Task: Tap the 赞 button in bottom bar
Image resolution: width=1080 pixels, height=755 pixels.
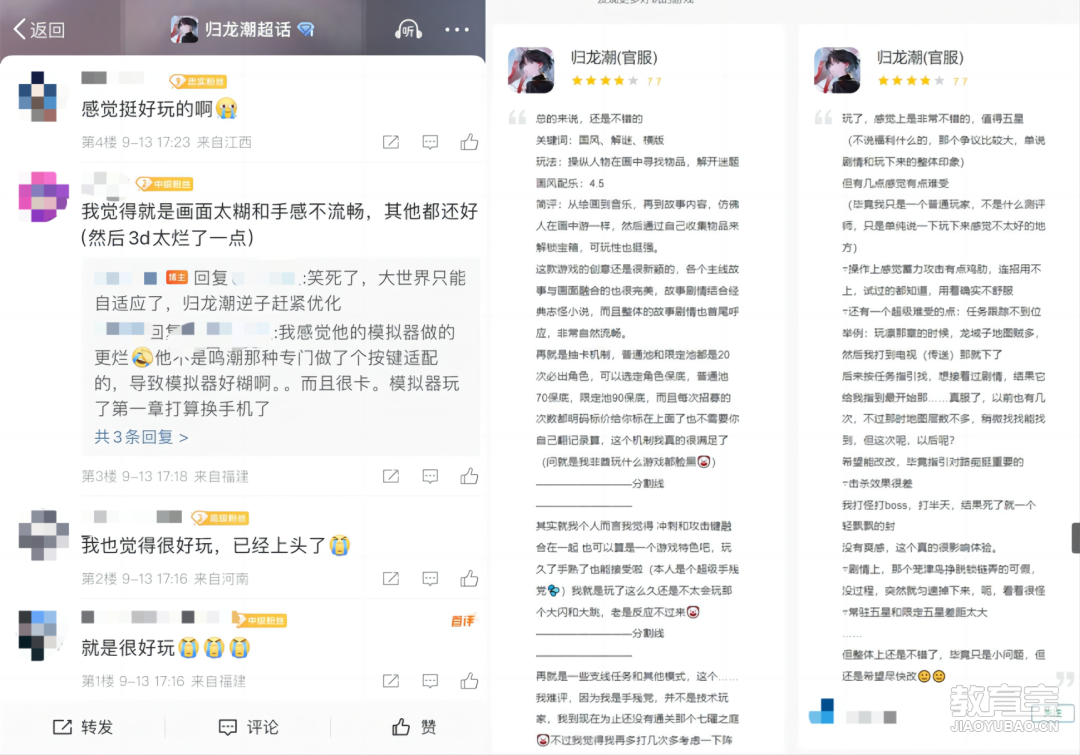Action: tap(414, 727)
